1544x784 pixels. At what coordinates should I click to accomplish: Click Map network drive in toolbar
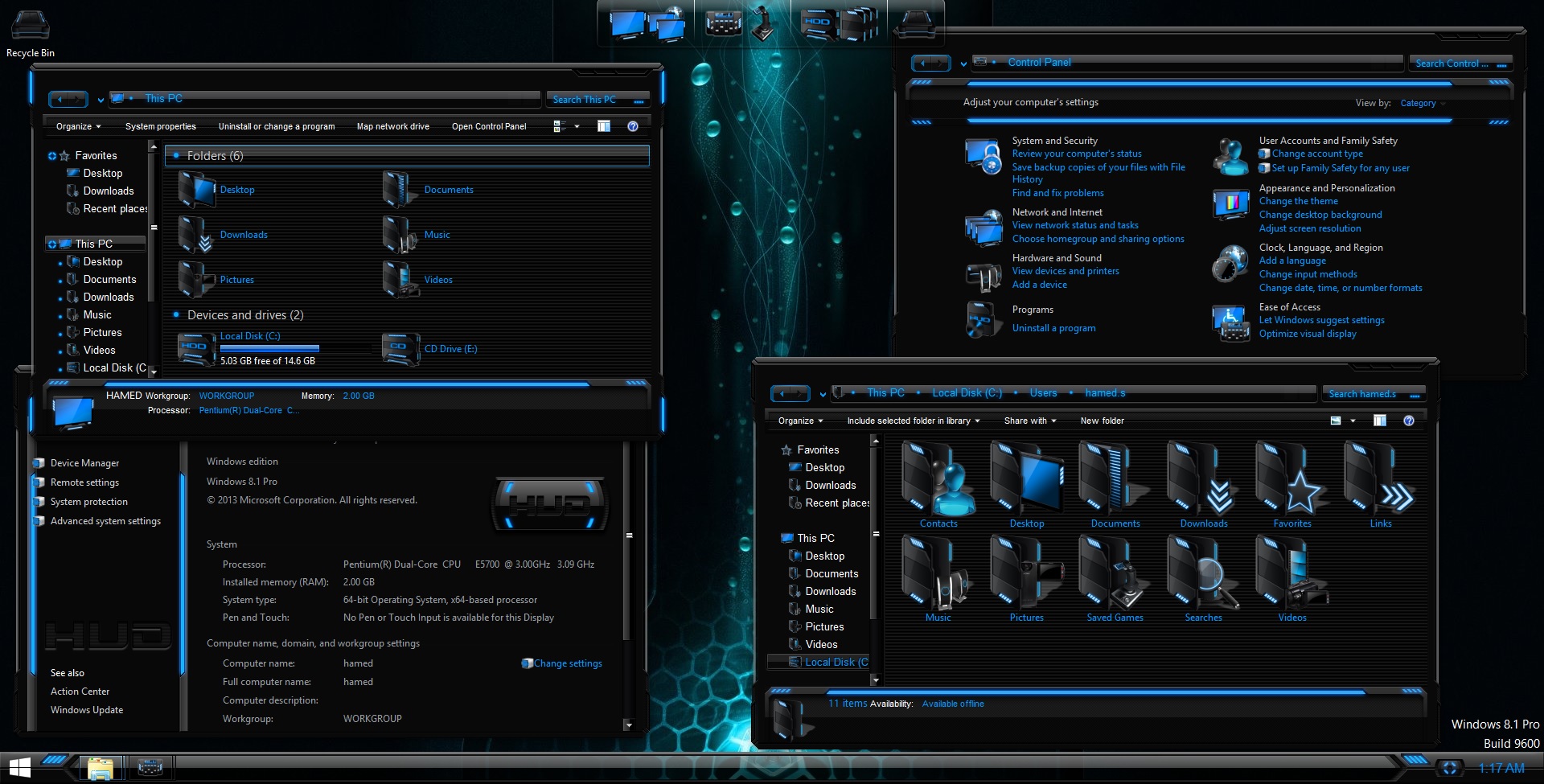point(392,126)
